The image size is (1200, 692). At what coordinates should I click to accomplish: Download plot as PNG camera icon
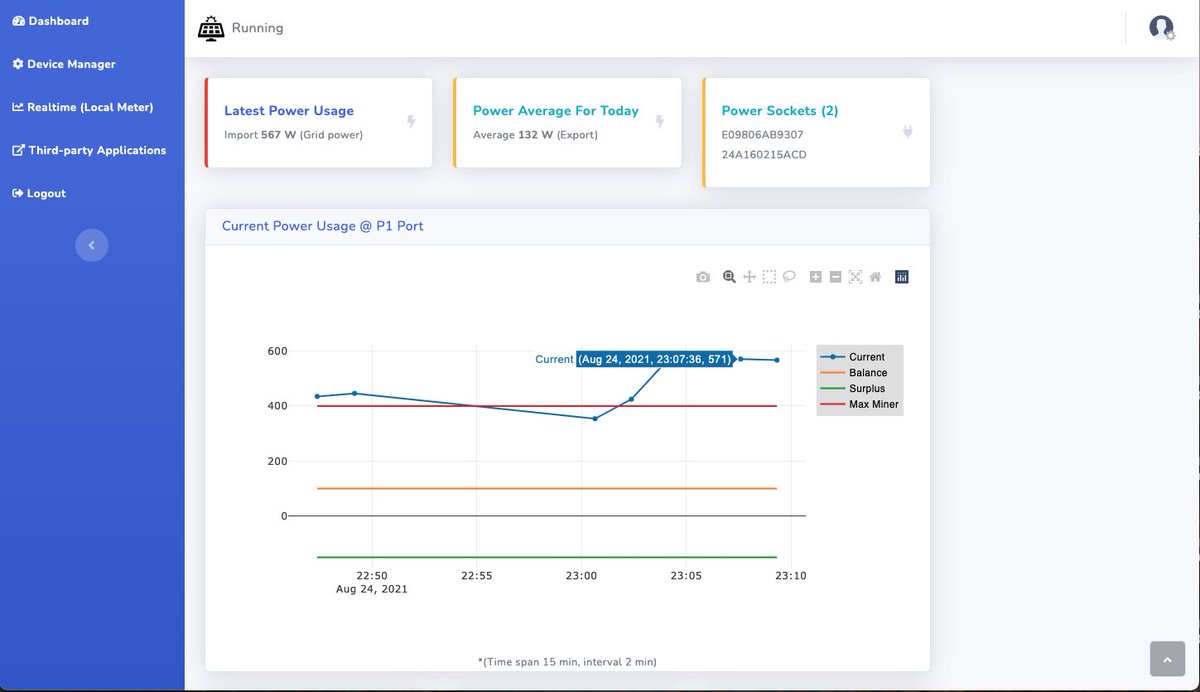point(703,277)
